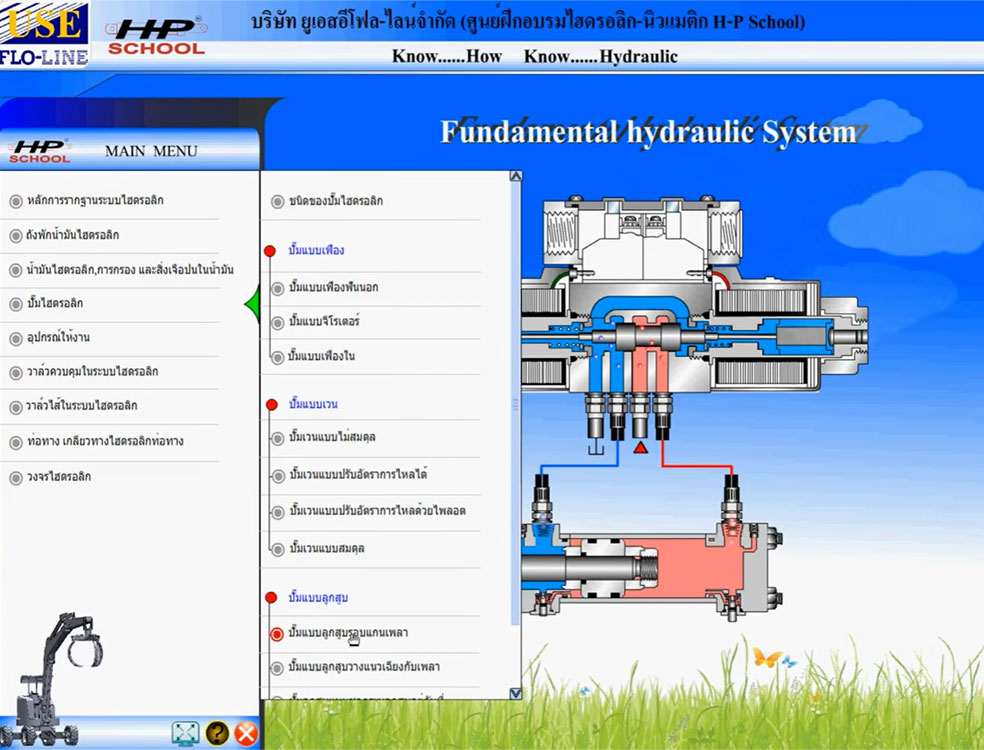Click ปั๊มแบบจีโรเตอร์ submenu link
The height and width of the screenshot is (750, 984).
tap(324, 322)
